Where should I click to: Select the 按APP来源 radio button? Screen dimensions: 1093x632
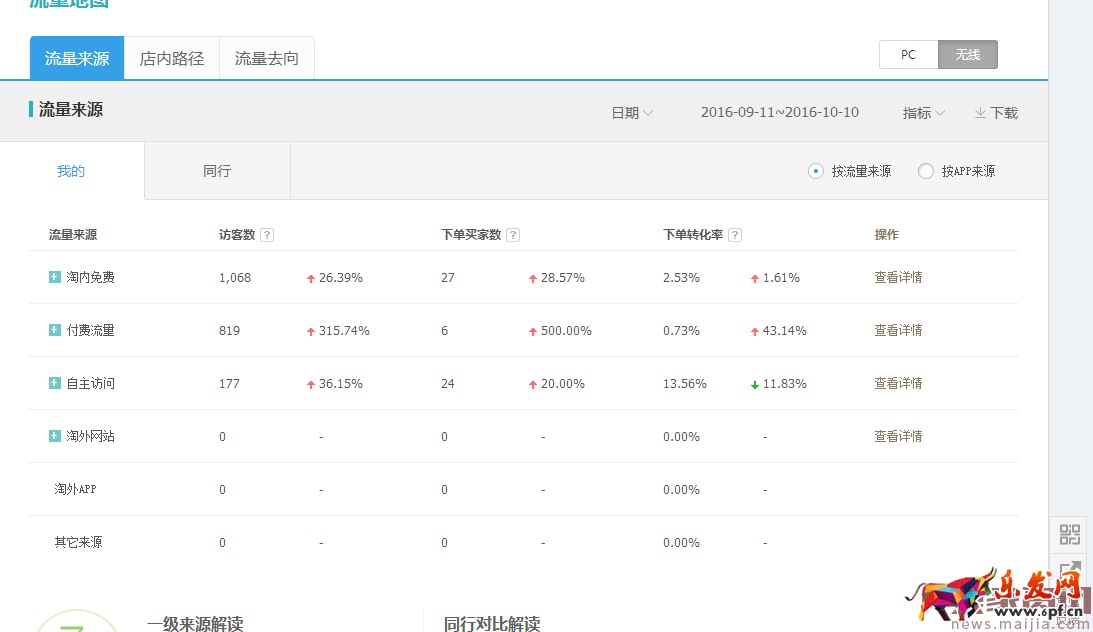926,171
